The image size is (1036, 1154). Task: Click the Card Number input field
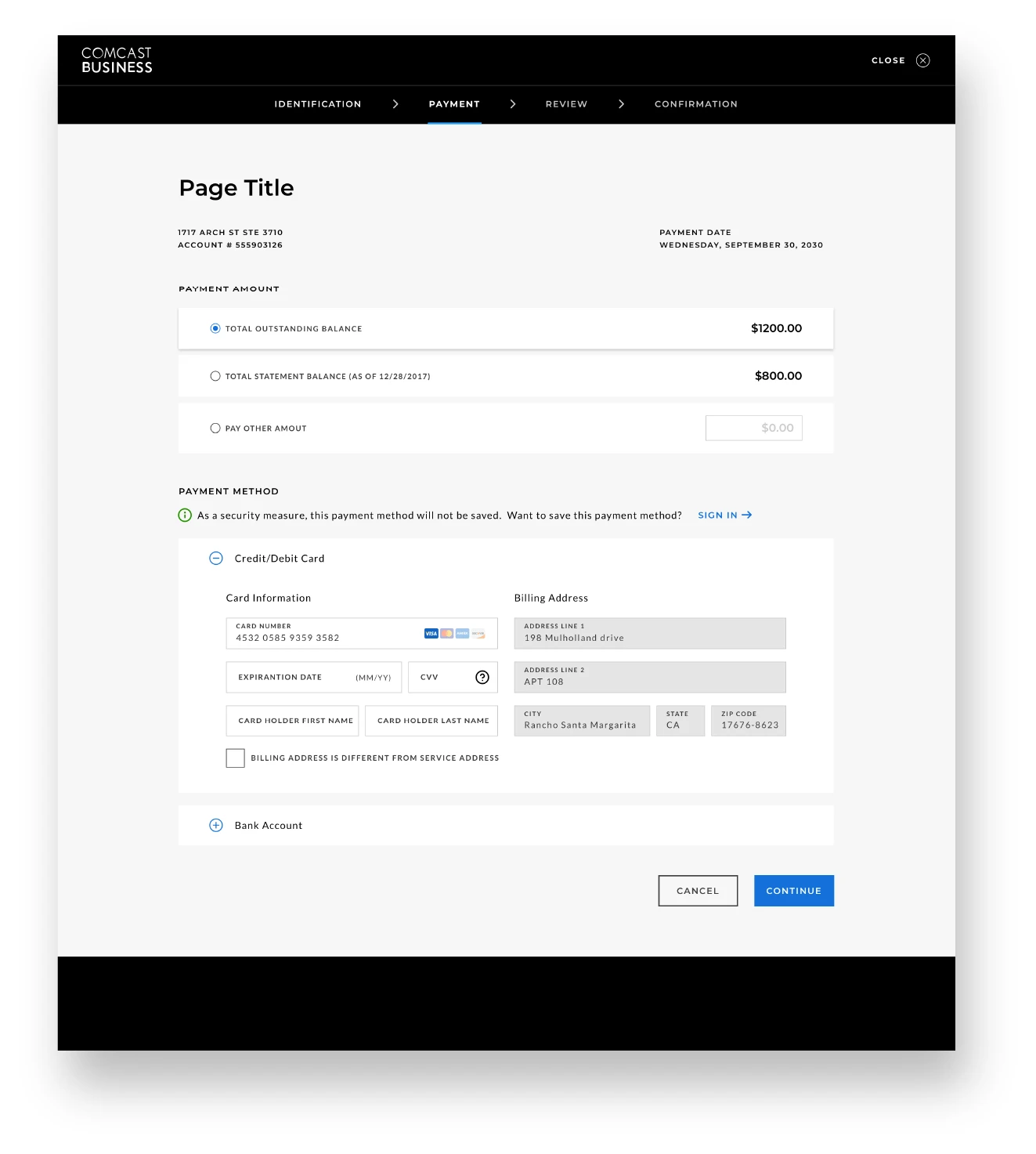coord(362,634)
